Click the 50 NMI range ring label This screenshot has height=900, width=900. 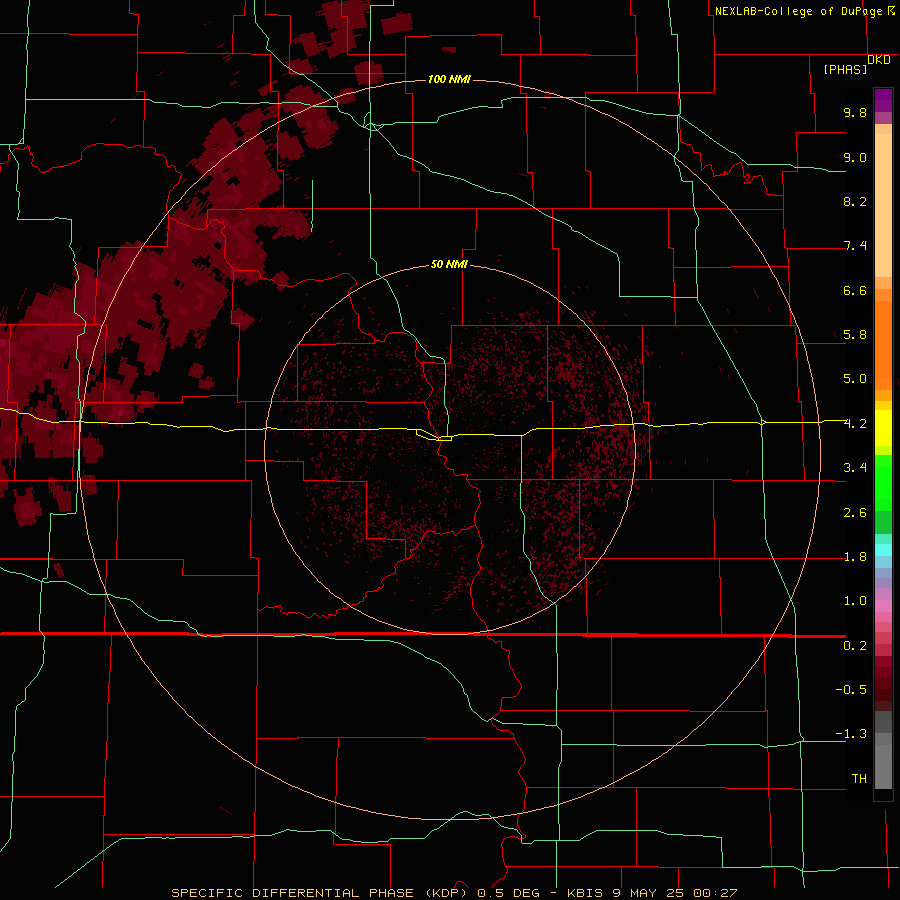[x=449, y=264]
